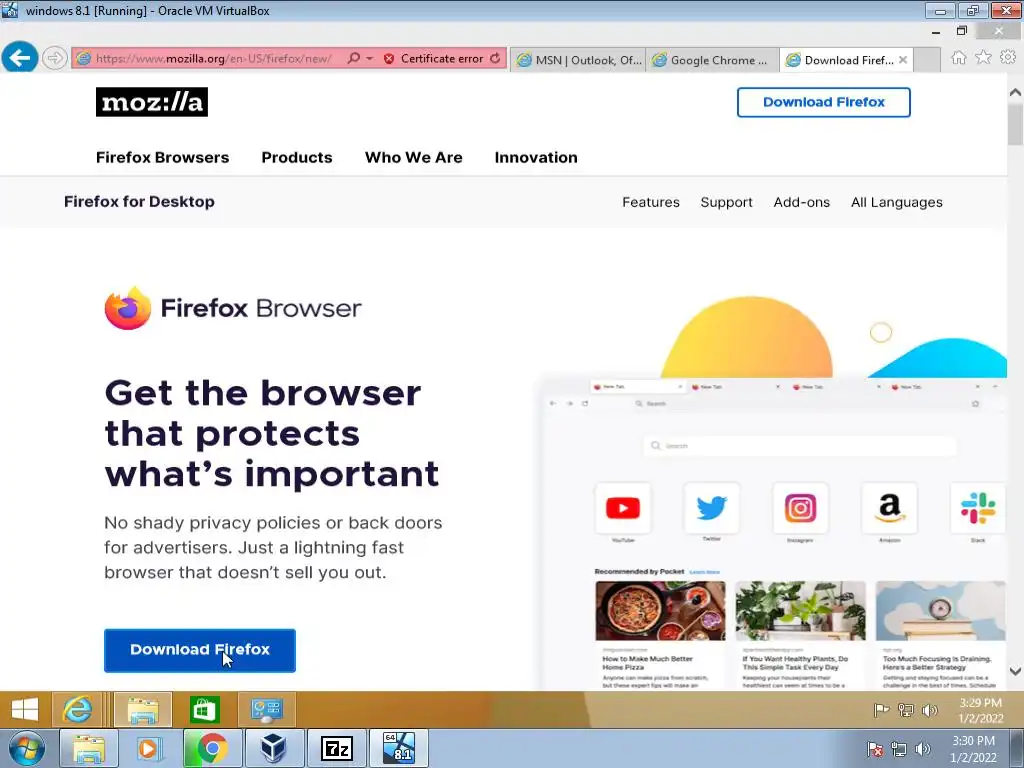This screenshot has width=1024, height=768.
Task: Go to Add-ons link
Action: 801,202
